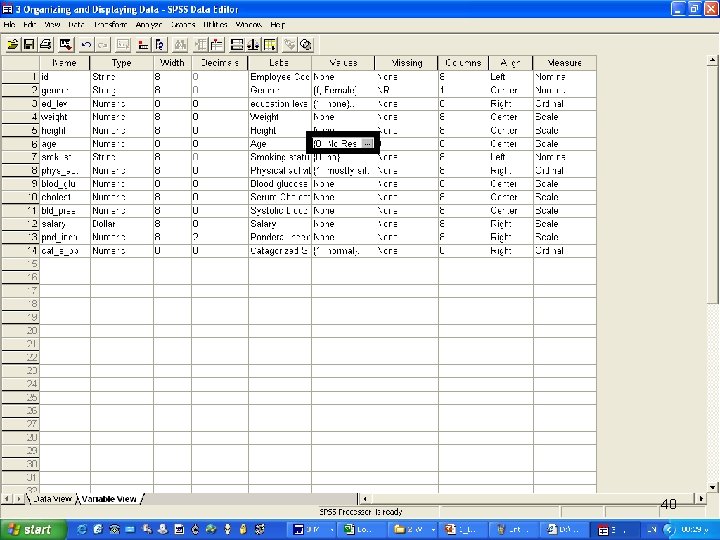Image resolution: width=720 pixels, height=540 pixels.
Task: Open the Window menu
Action: point(248,24)
